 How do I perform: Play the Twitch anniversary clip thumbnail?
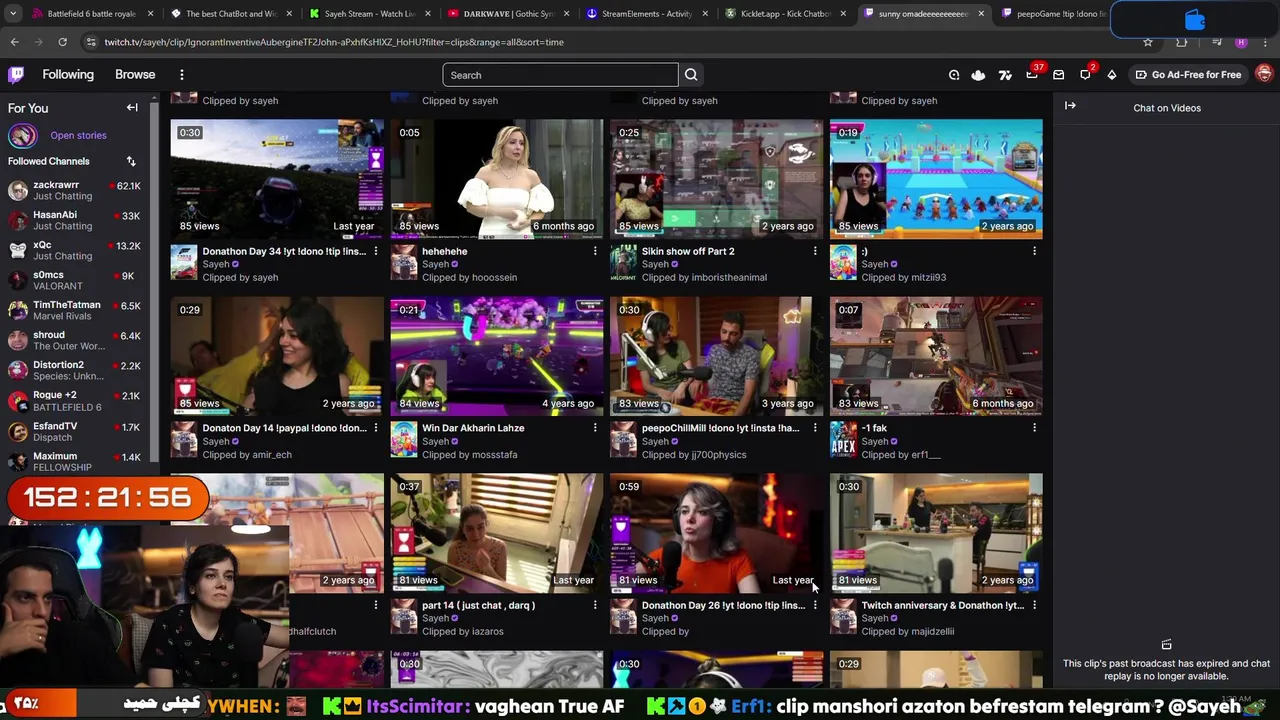click(936, 533)
